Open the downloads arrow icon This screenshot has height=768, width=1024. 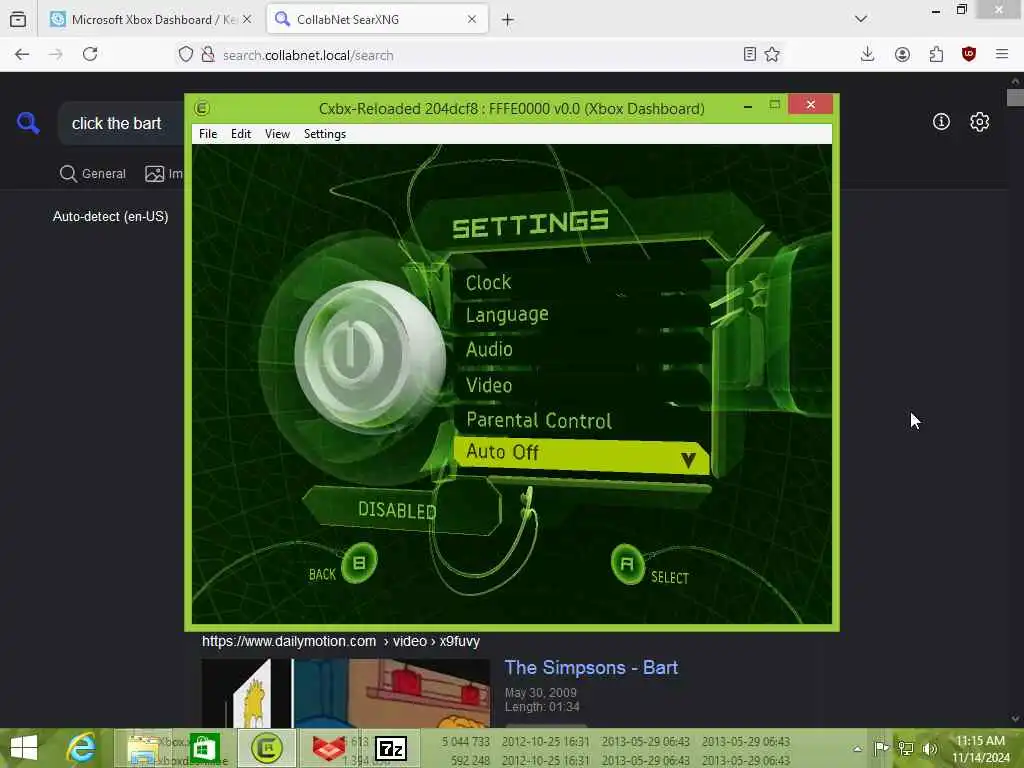[x=867, y=55]
